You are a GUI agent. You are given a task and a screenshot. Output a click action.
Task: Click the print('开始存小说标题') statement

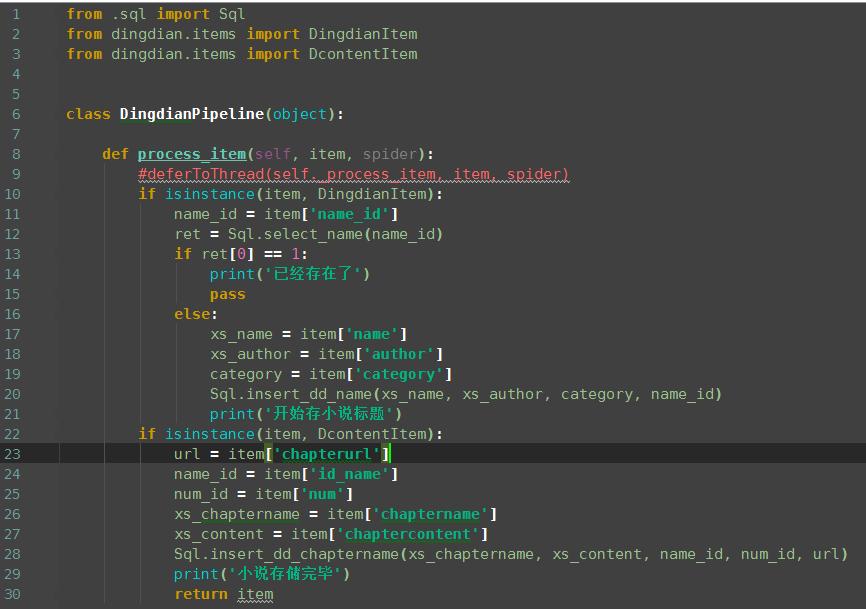tap(305, 414)
